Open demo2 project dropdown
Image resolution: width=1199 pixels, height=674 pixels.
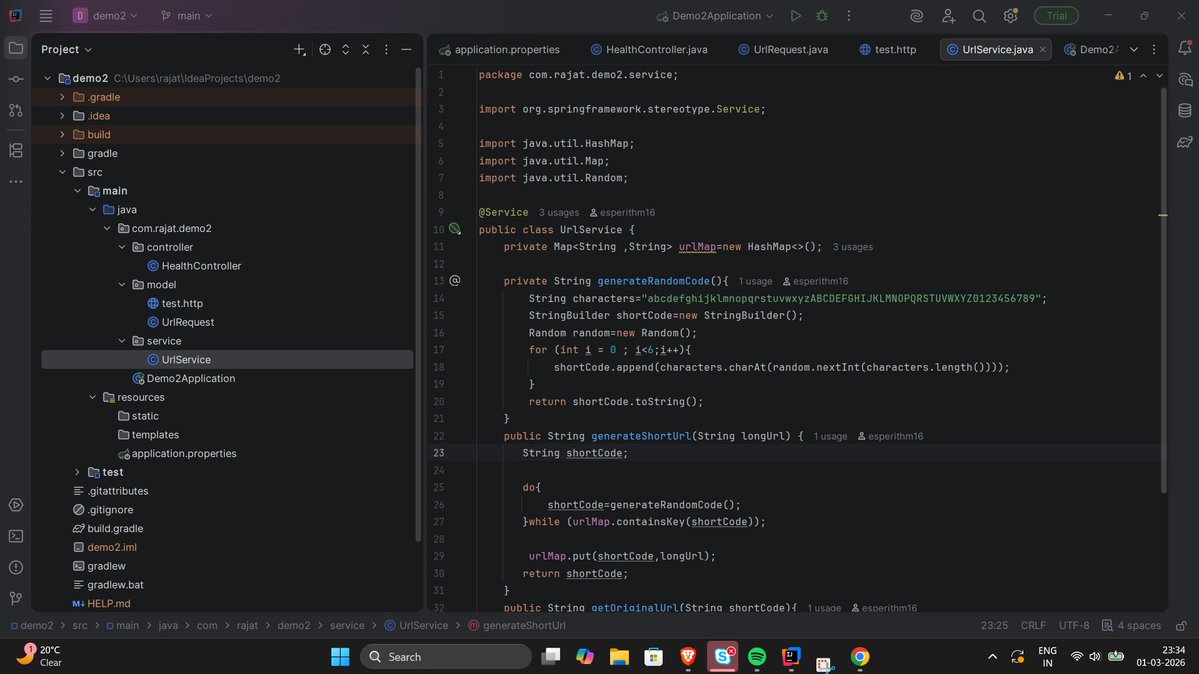(106, 15)
